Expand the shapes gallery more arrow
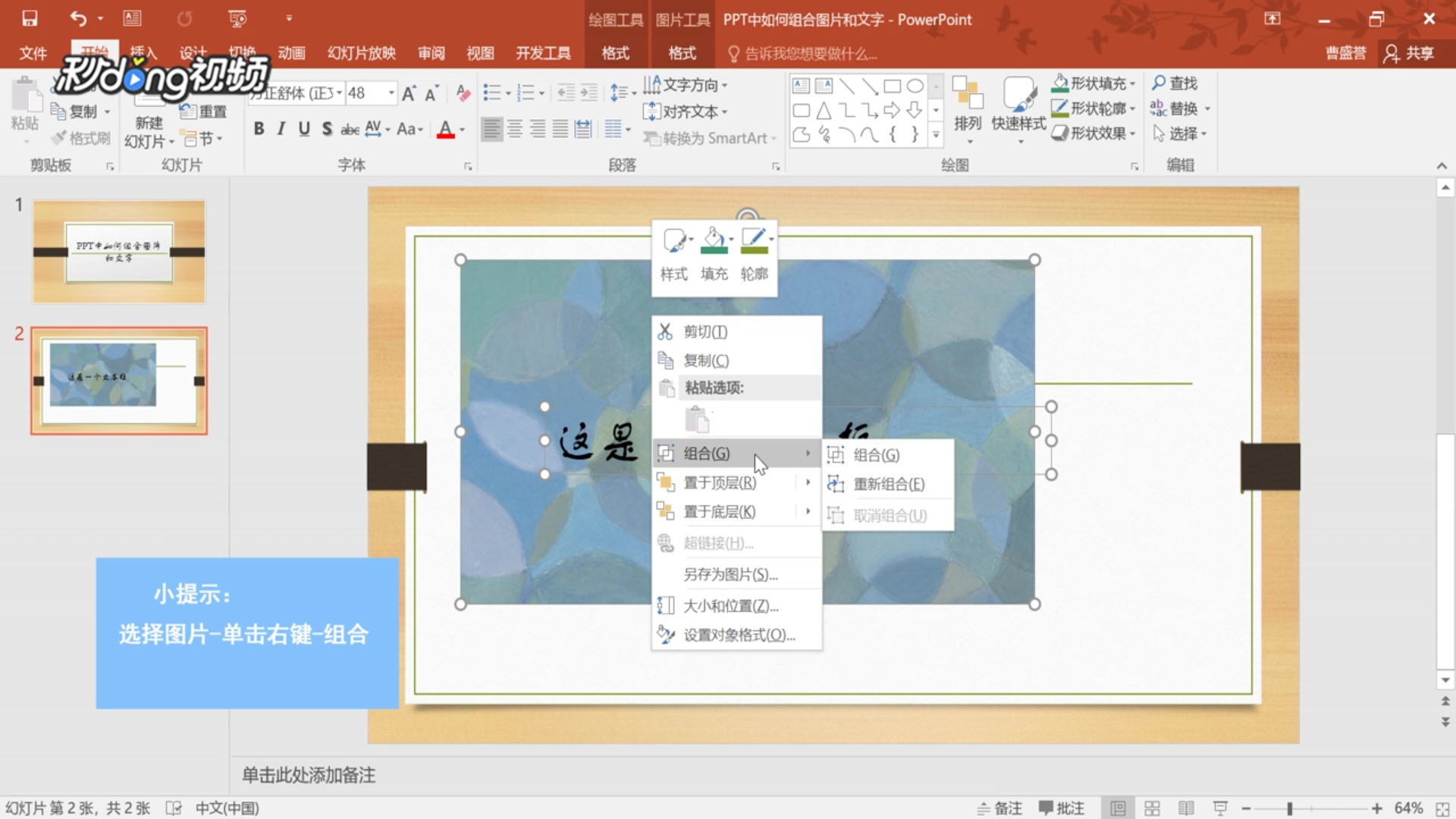Screen dimensions: 1456x819 936,135
